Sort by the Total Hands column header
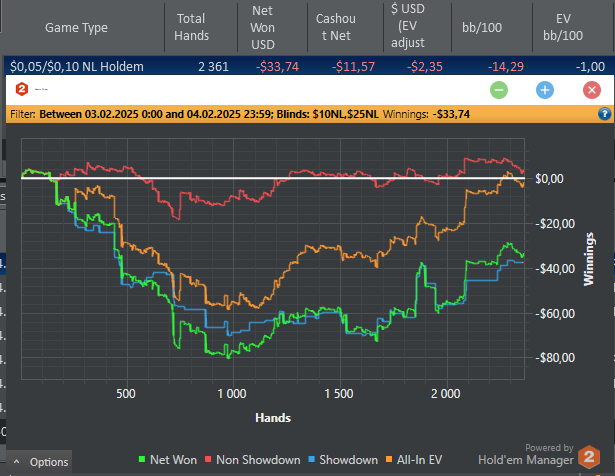Screen dimensions: 615x476 (x=192, y=27)
